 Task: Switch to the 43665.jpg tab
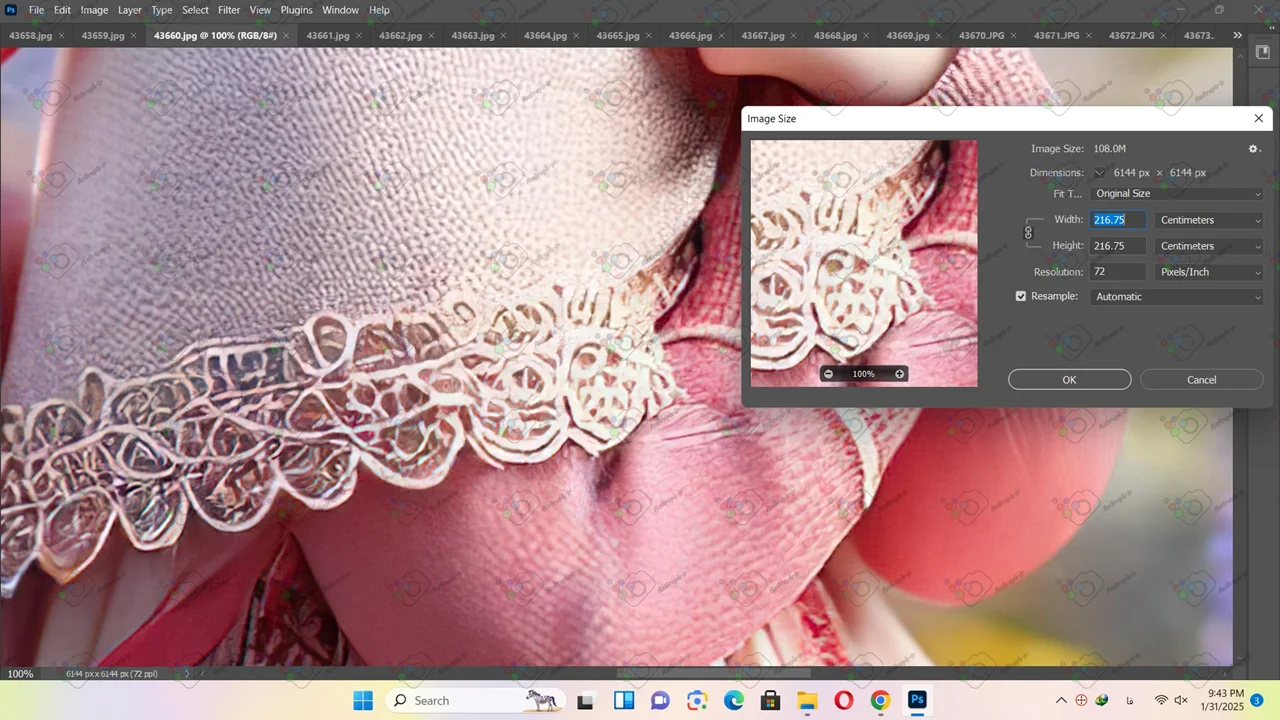pyautogui.click(x=617, y=35)
